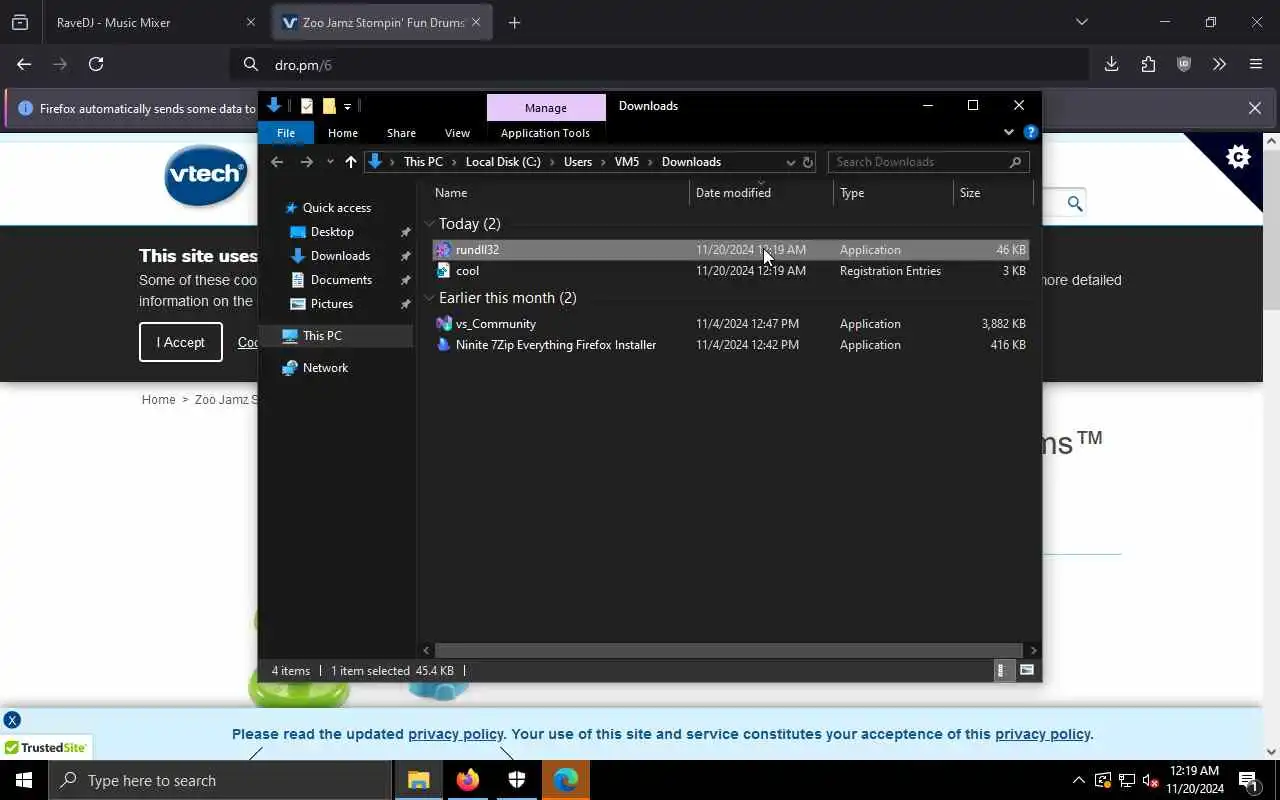Click the I Accept cookies button
The width and height of the screenshot is (1280, 800).
tap(181, 342)
